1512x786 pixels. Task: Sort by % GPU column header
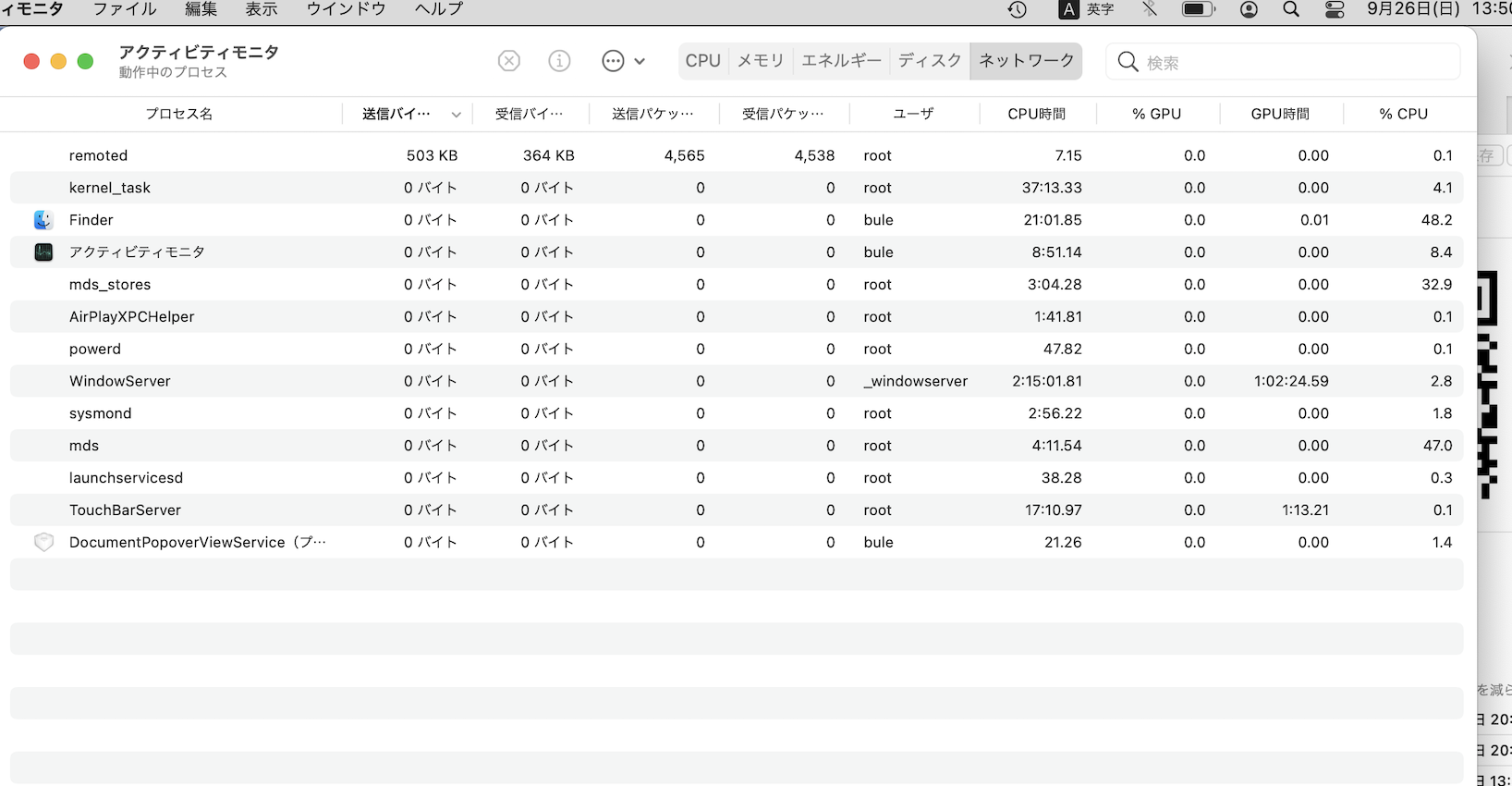tap(1157, 114)
